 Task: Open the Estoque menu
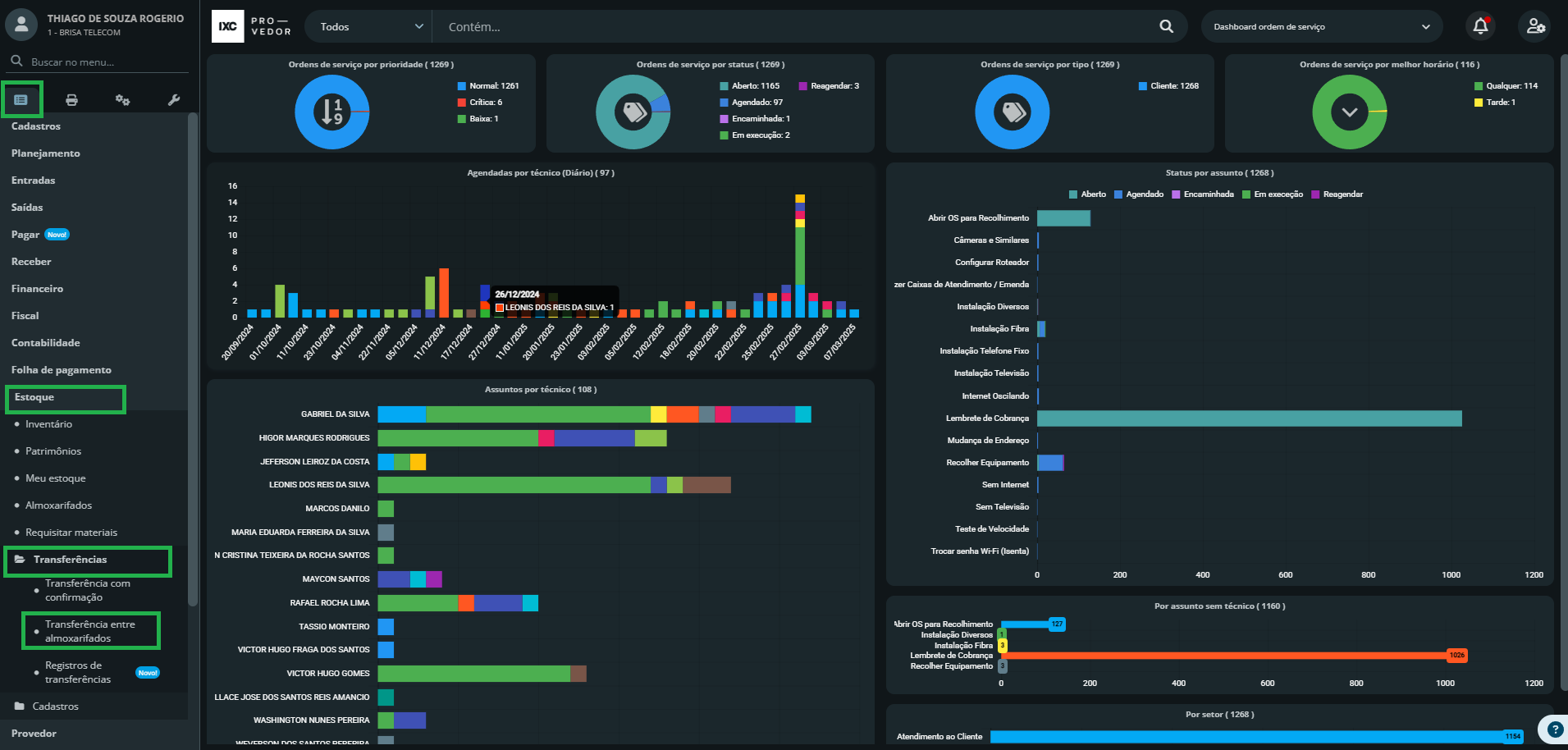coord(34,397)
